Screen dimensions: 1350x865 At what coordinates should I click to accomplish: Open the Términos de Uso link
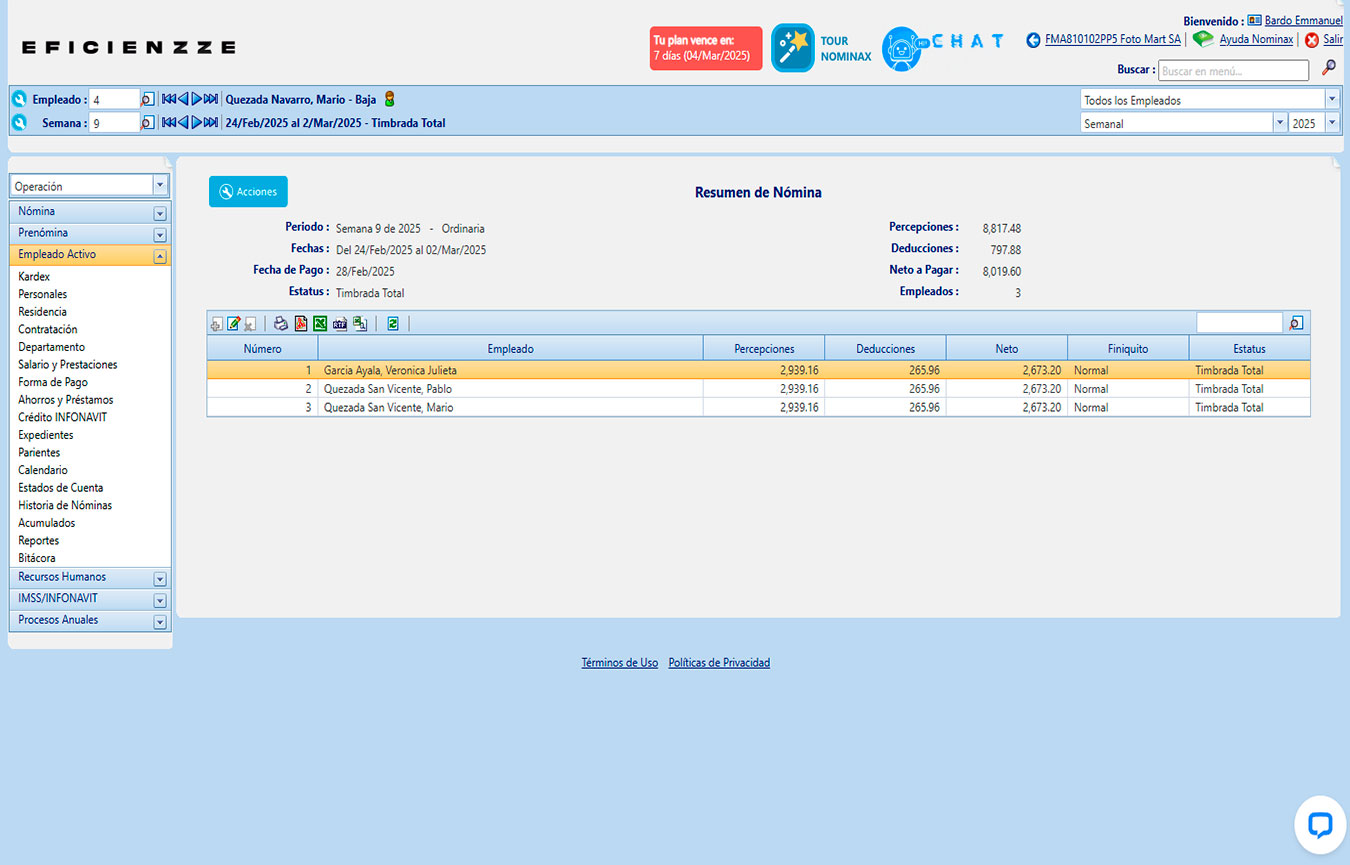[619, 663]
